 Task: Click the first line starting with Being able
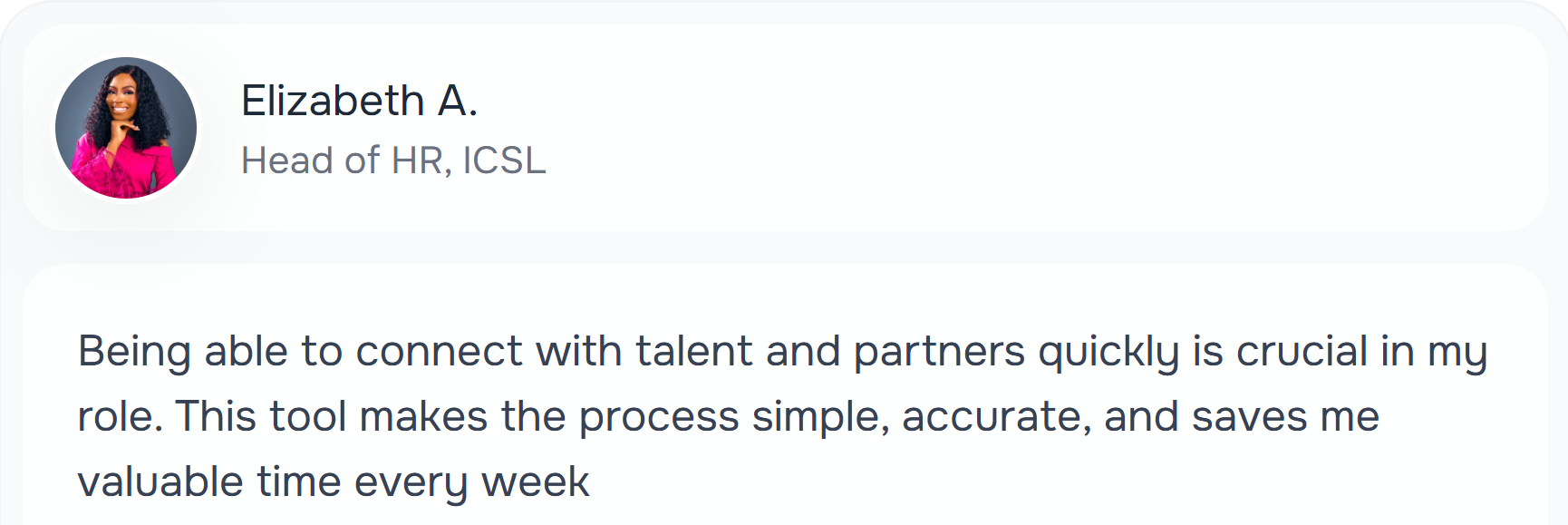[781, 352]
